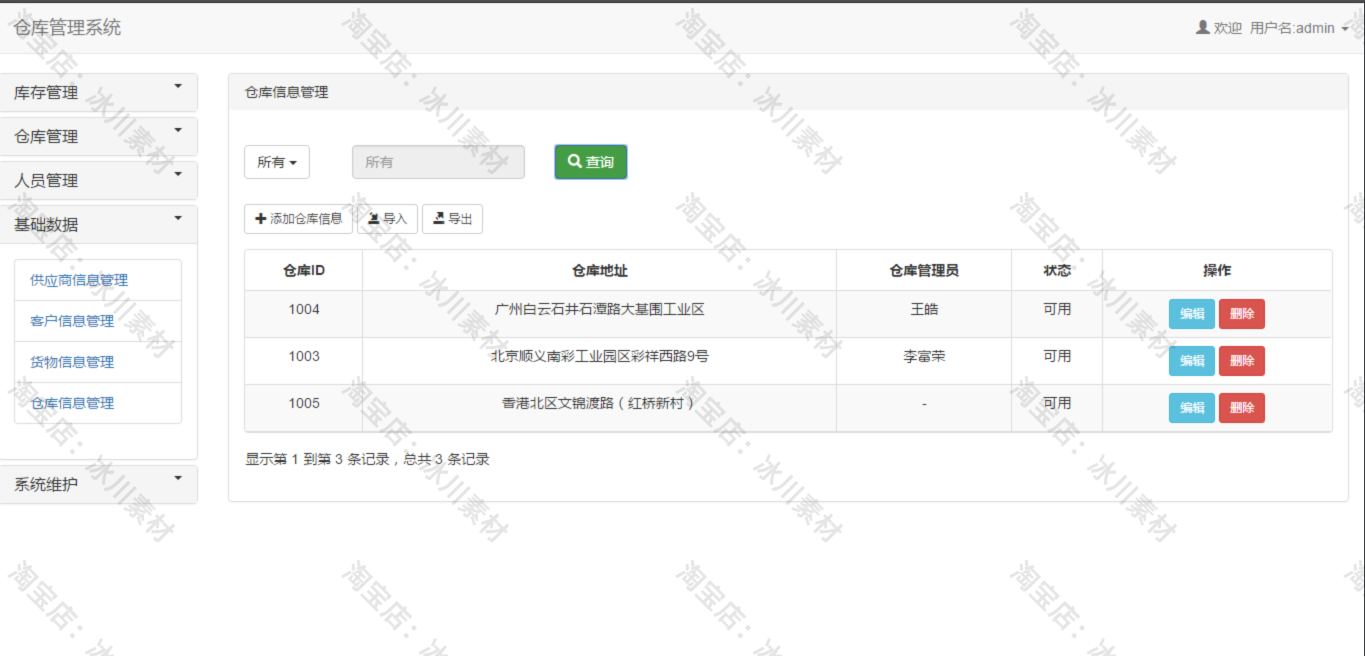Click the record count text 显示第 1 到第 3 条记录
Image resolution: width=1365 pixels, height=656 pixels.
(x=317, y=460)
